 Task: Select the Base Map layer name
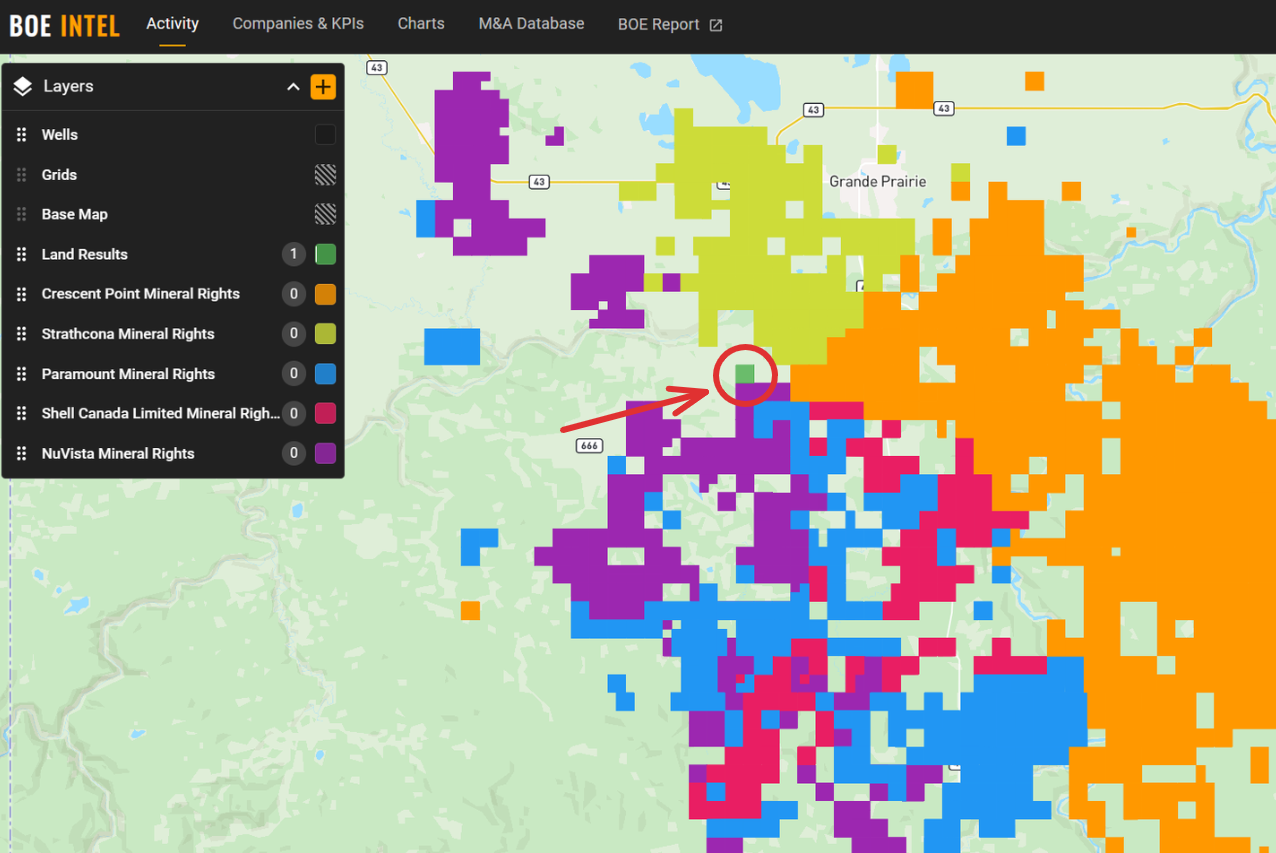[x=75, y=214]
